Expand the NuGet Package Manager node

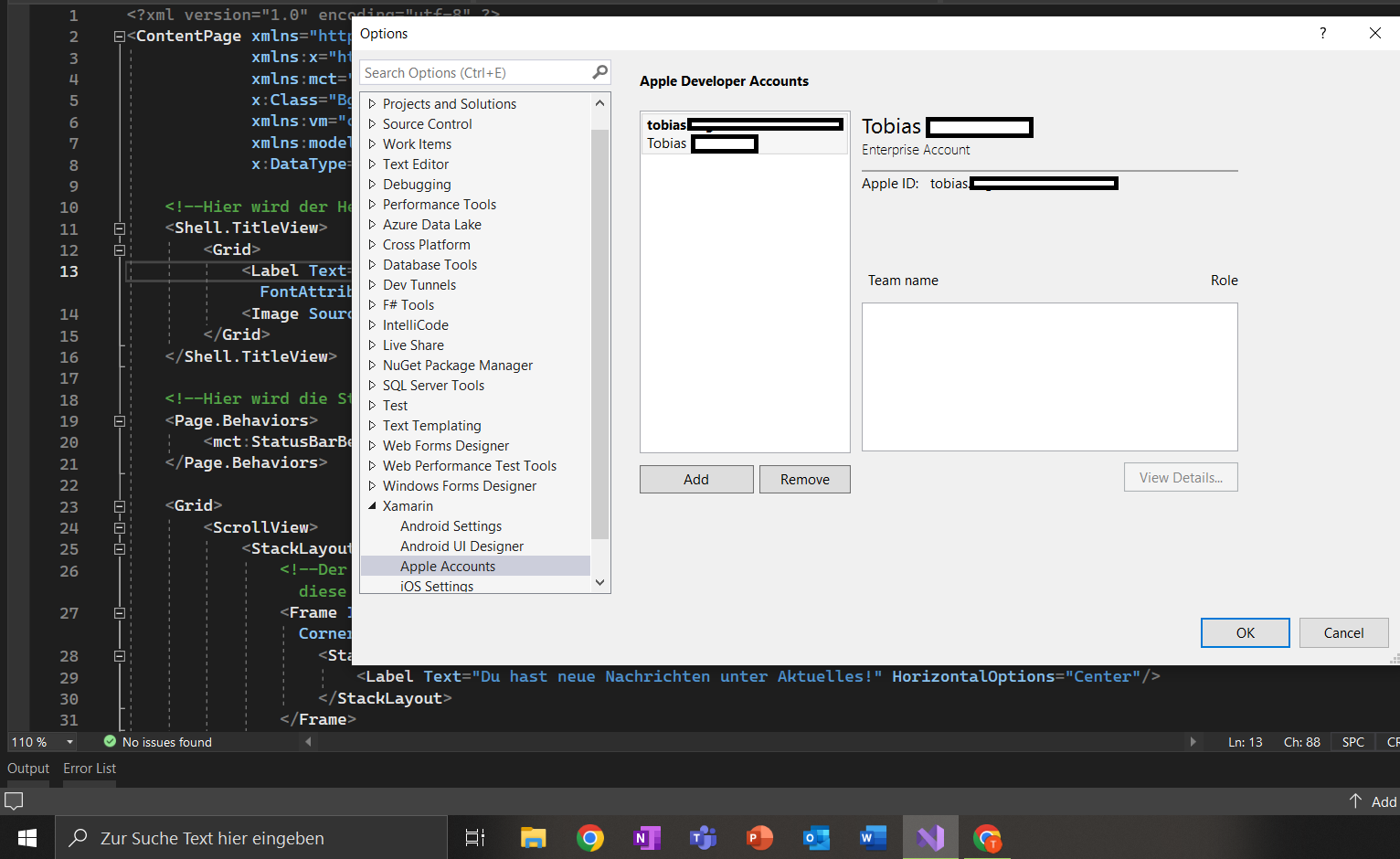[x=372, y=365]
